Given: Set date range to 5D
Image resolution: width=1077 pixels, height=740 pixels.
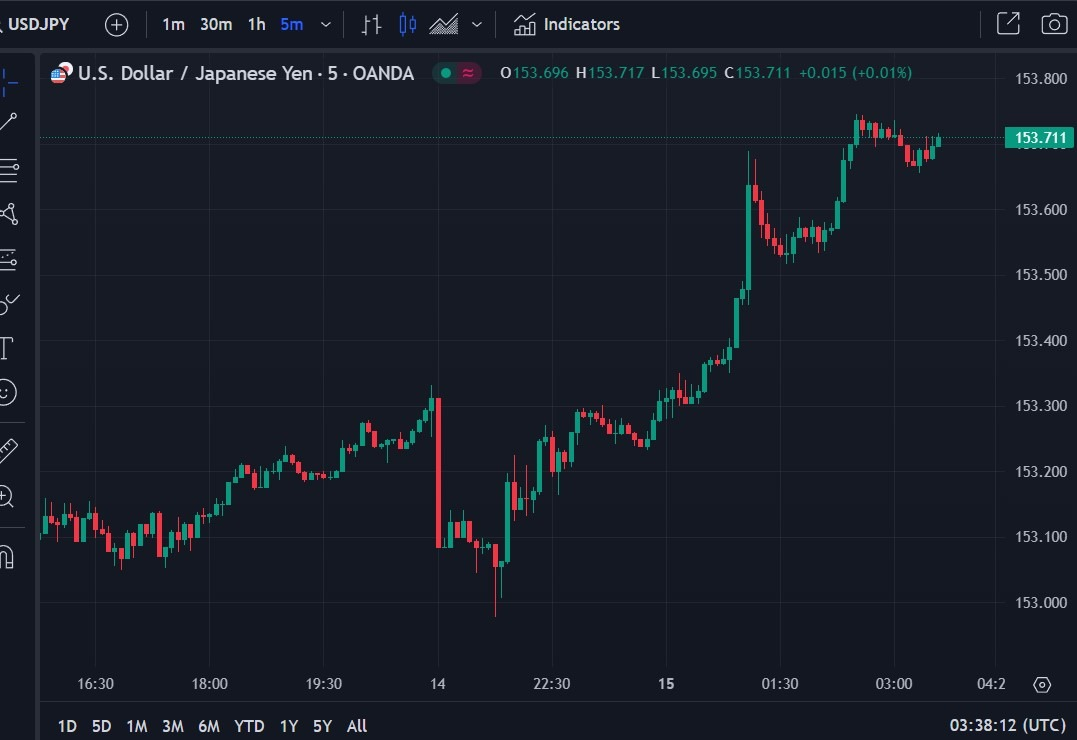Looking at the screenshot, I should click(102, 726).
